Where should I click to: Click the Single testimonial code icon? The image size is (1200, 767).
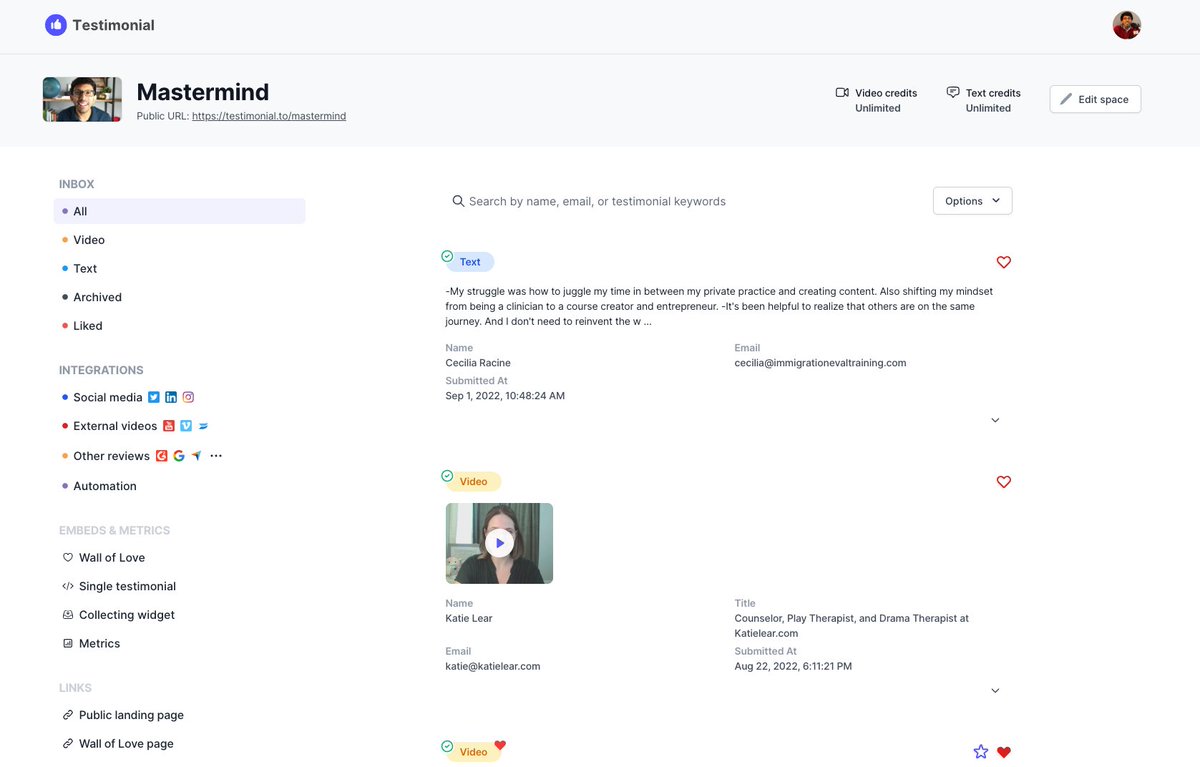pos(68,586)
